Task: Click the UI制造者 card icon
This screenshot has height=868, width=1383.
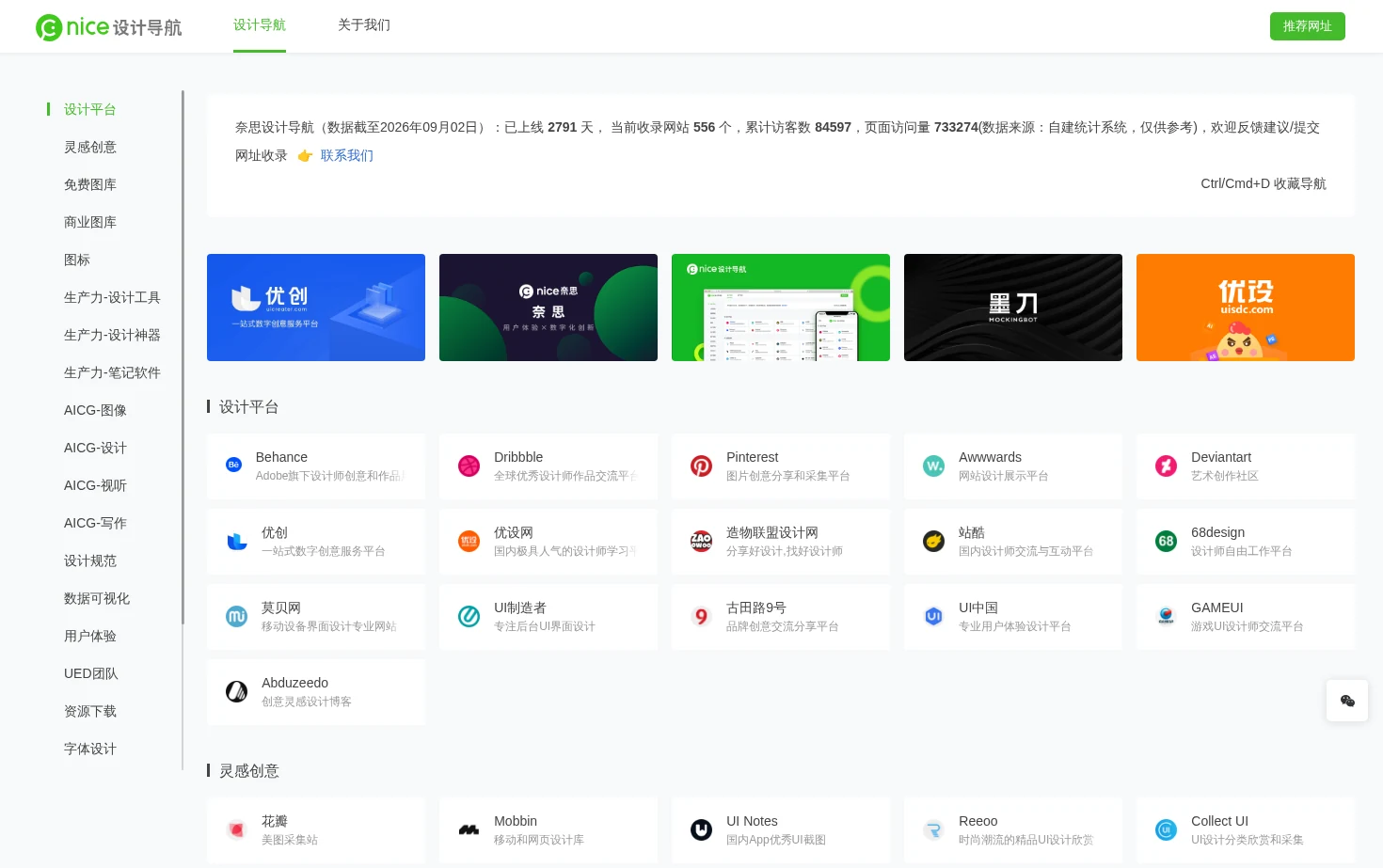Action: pos(469,616)
